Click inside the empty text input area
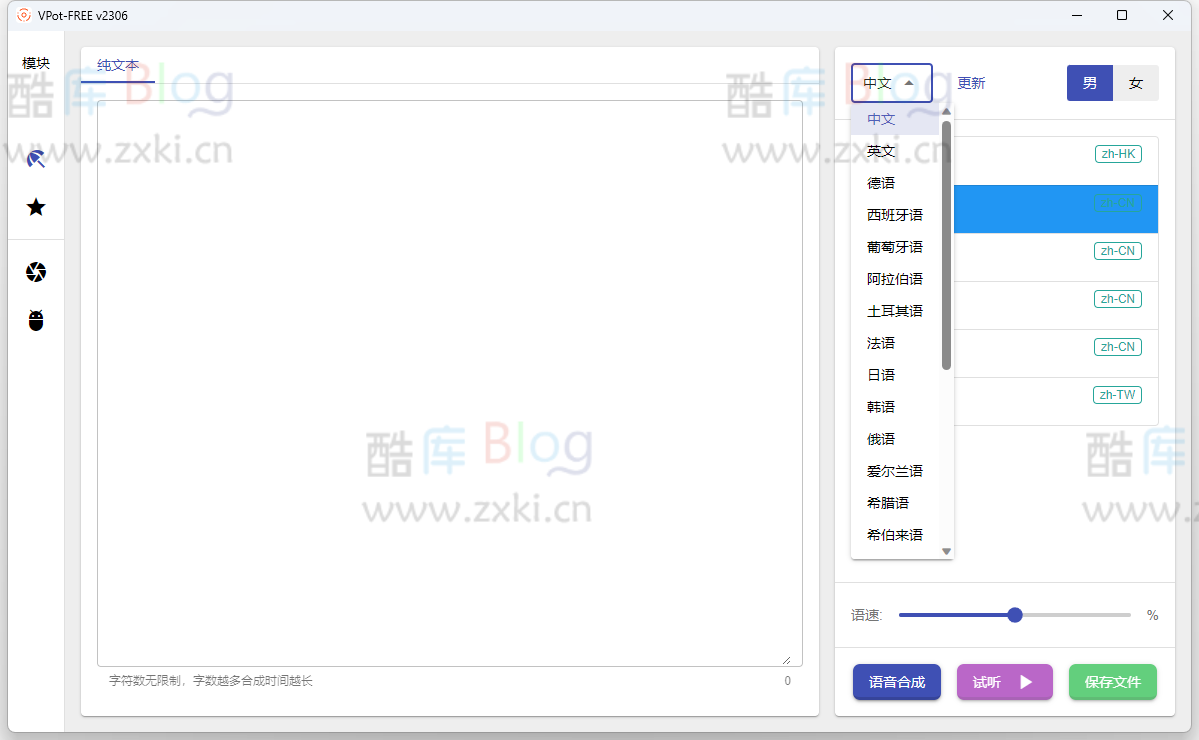 (448, 380)
